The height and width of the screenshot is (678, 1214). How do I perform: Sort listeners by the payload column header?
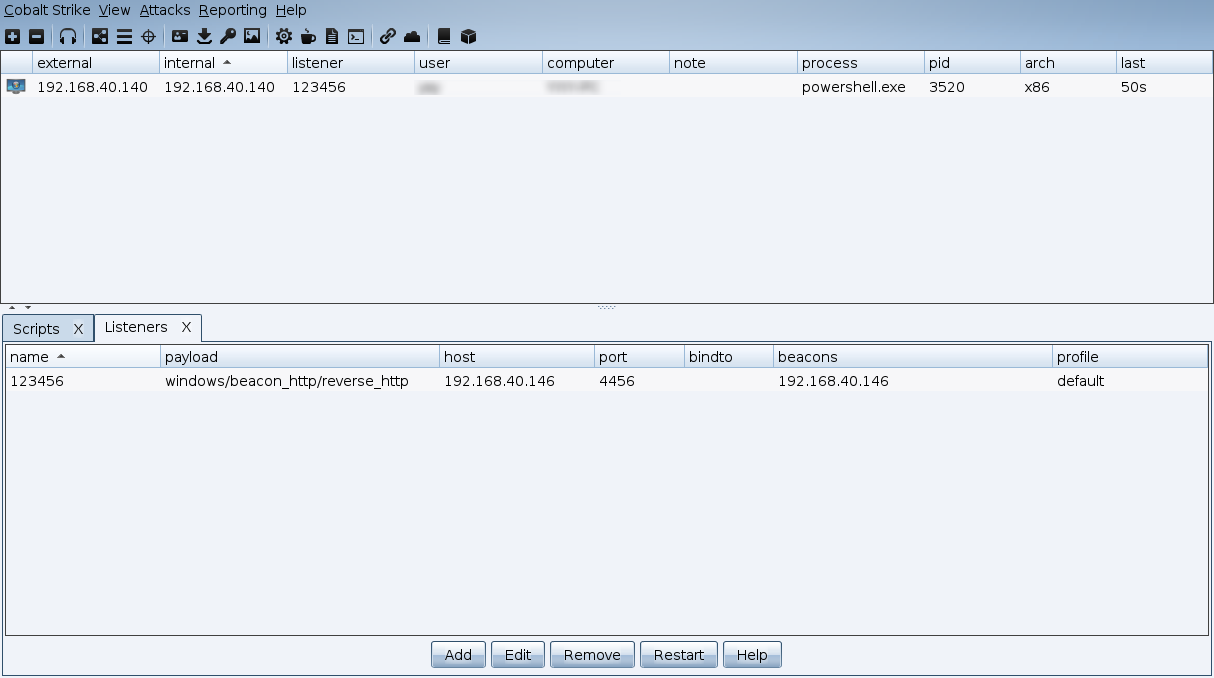[300, 357]
